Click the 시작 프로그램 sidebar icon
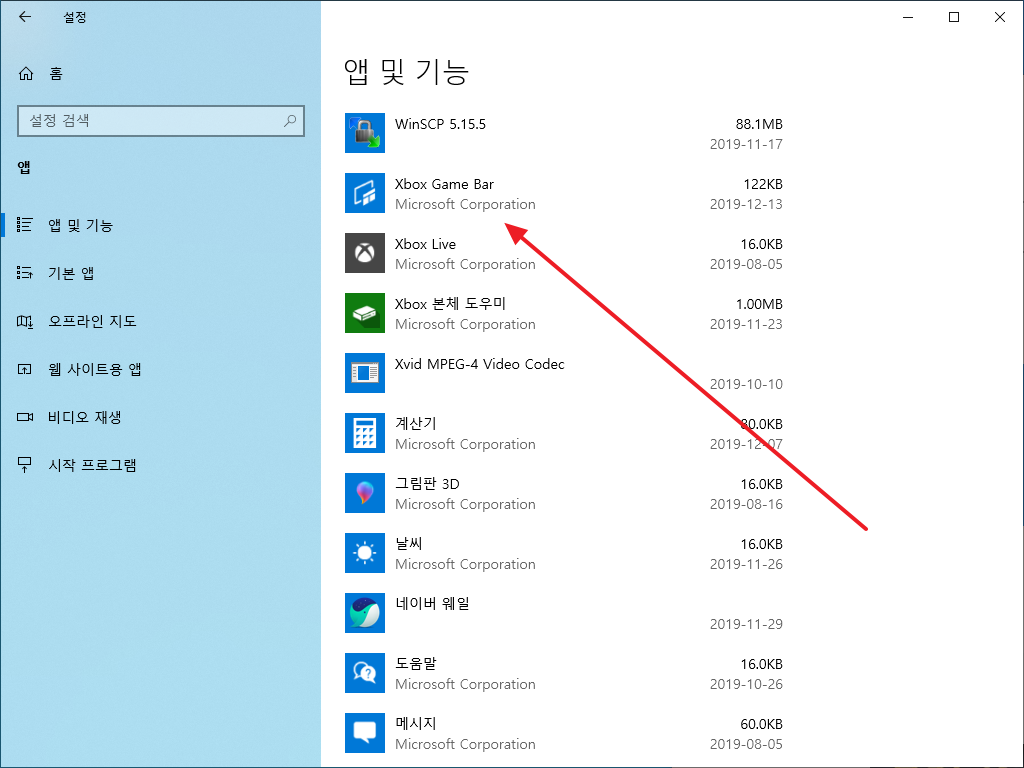Screen dimensions: 1024x768 [x=24, y=465]
